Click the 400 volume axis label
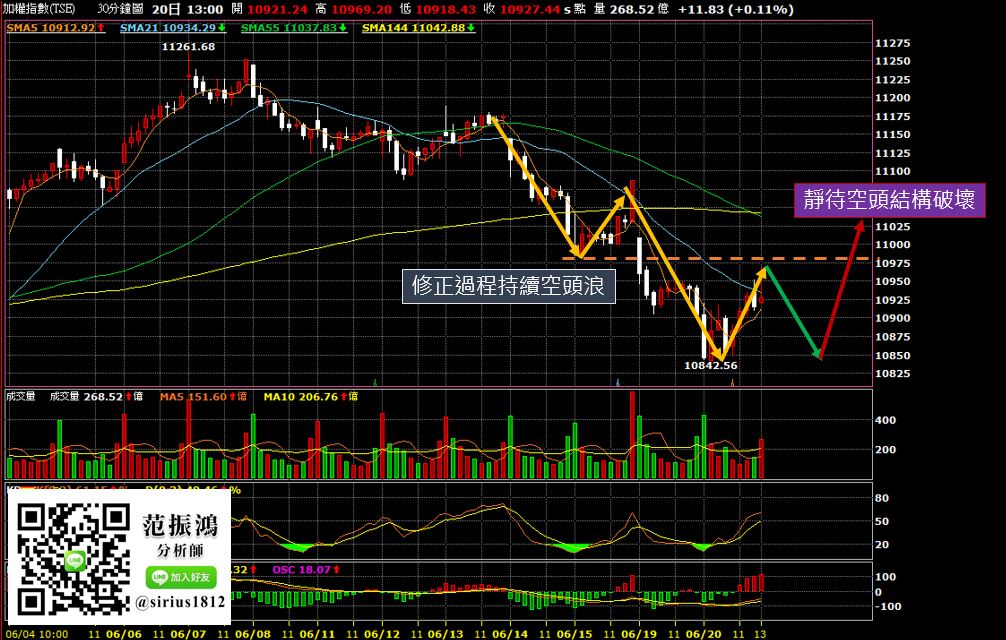This screenshot has width=1006, height=640. (x=885, y=421)
